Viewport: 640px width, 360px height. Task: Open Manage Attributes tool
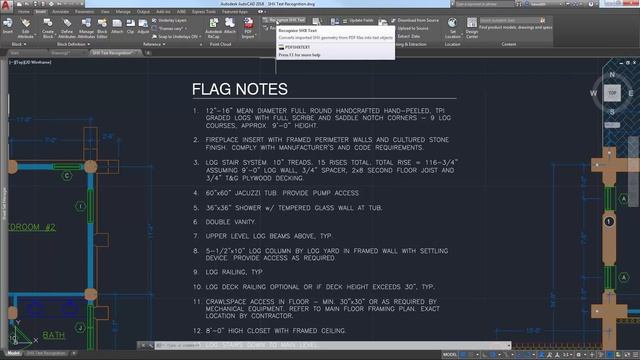pos(86,28)
